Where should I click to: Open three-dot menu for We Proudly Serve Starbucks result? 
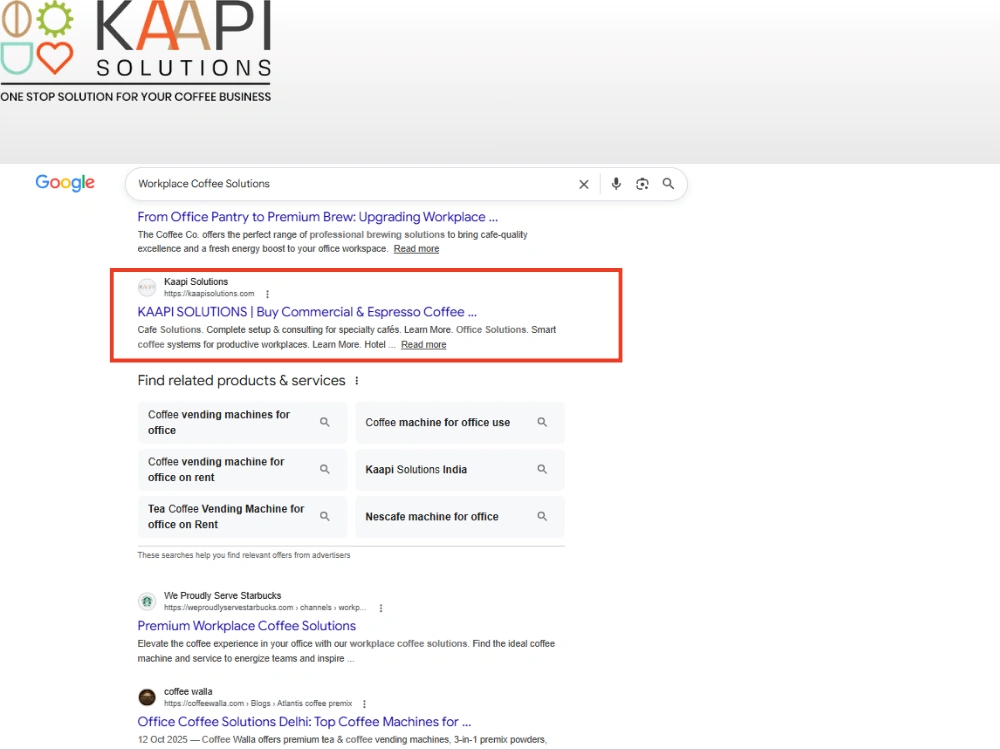pos(381,608)
